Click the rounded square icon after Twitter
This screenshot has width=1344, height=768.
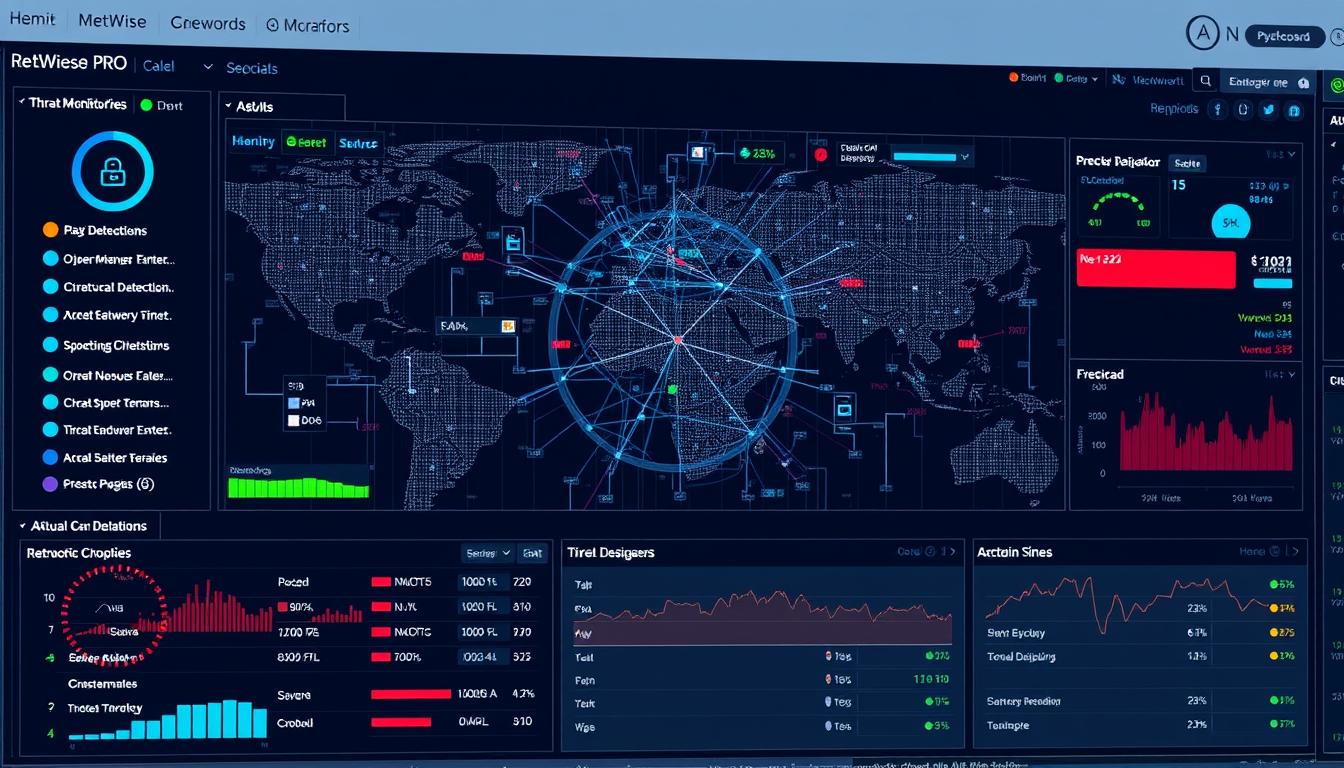[1294, 111]
